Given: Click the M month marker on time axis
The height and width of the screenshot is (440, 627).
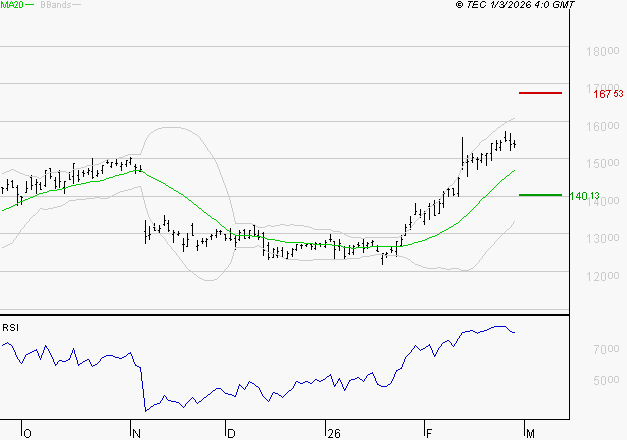Looking at the screenshot, I should point(530,434).
